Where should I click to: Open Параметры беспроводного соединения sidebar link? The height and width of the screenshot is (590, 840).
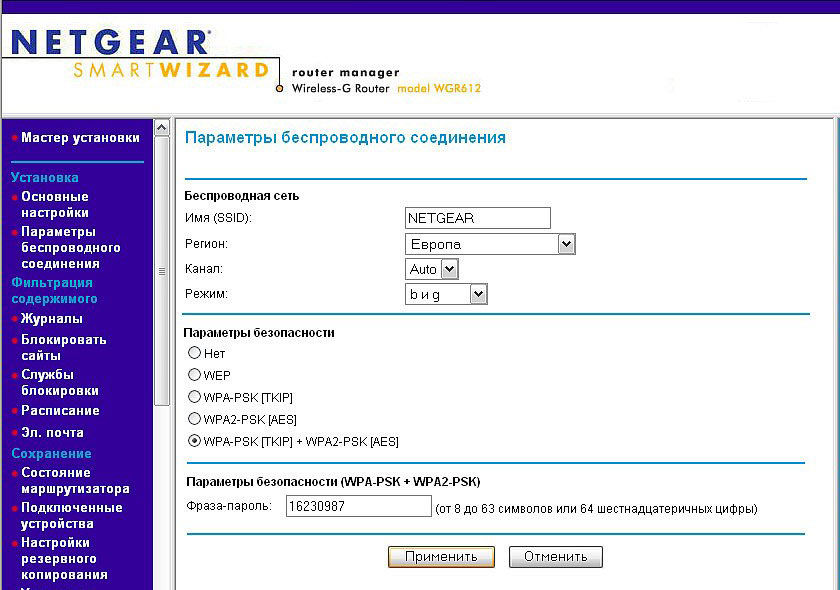[x=70, y=248]
